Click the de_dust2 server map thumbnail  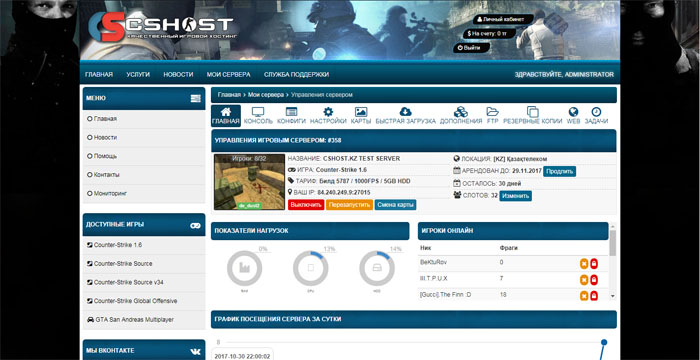coord(249,182)
